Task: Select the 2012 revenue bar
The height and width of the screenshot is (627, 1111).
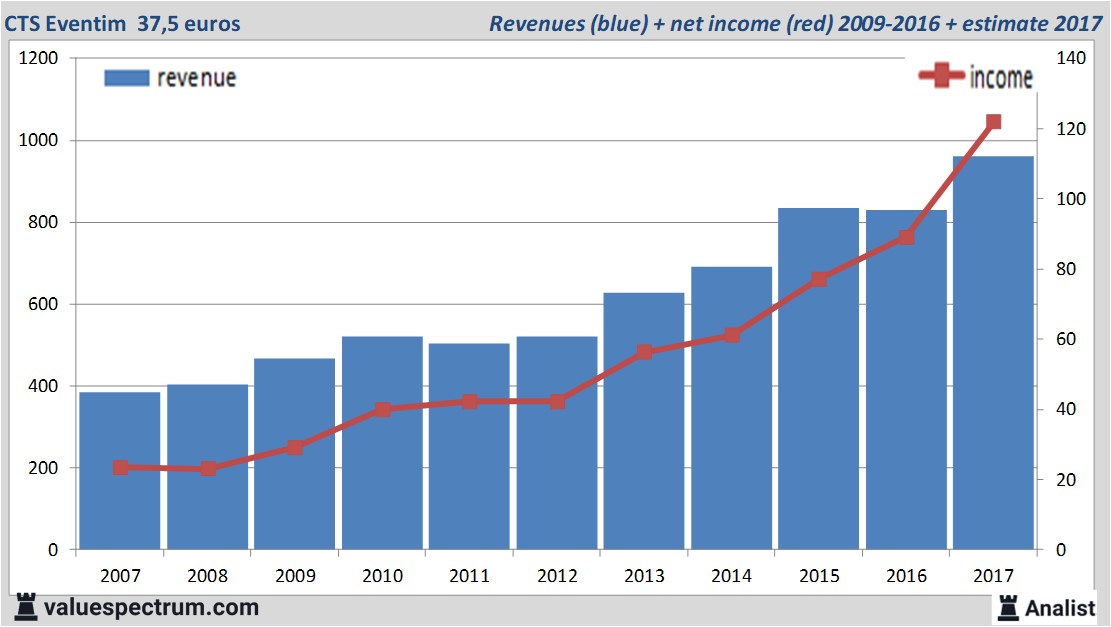Action: pos(557,443)
